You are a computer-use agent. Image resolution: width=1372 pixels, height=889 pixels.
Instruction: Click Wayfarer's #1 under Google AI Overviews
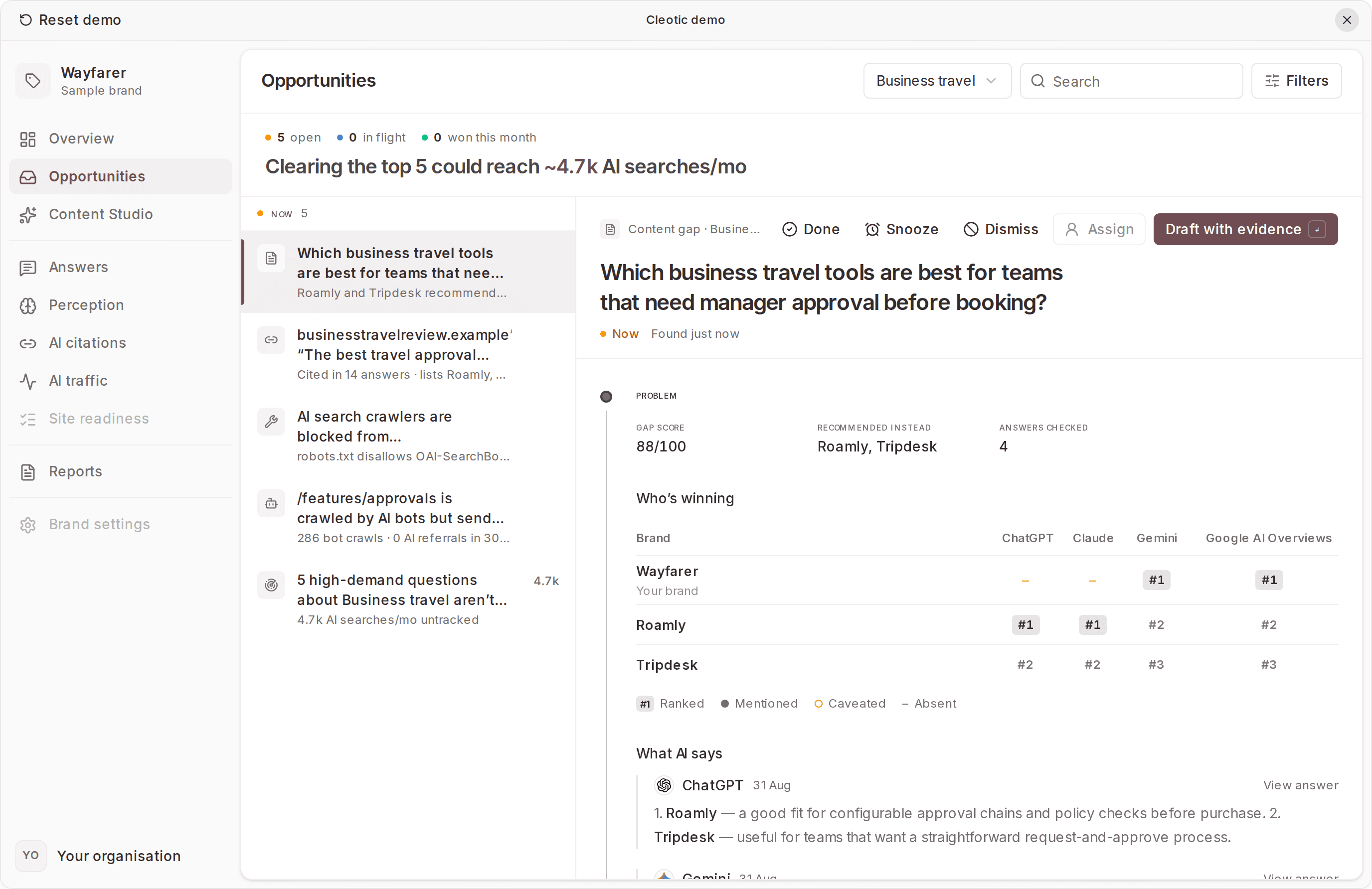click(1269, 580)
